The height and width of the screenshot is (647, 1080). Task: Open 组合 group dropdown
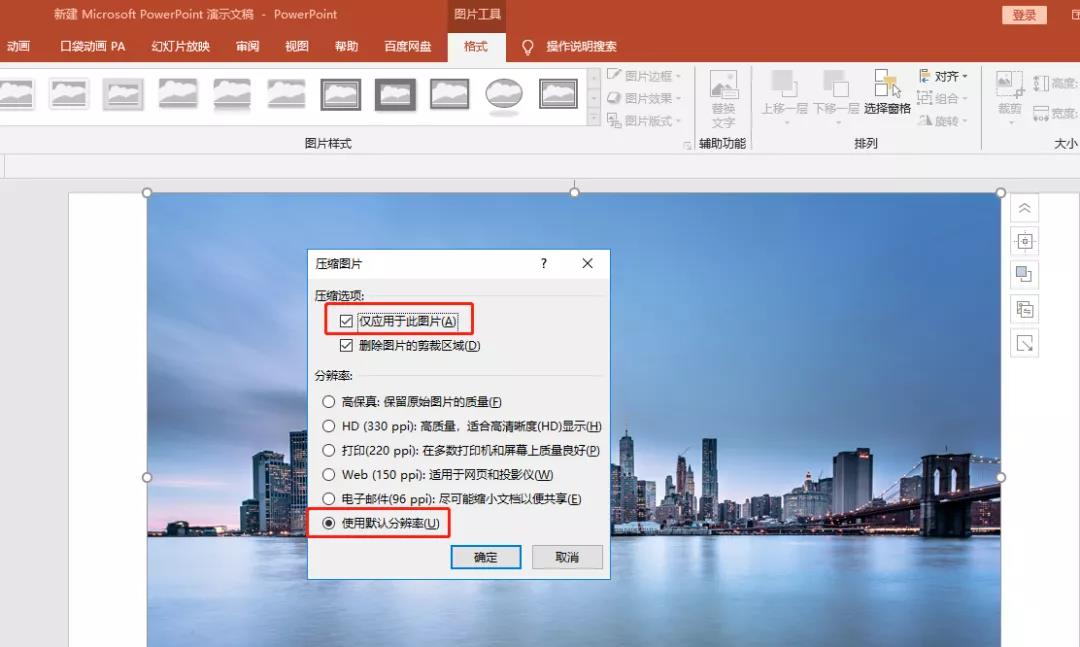[943, 98]
